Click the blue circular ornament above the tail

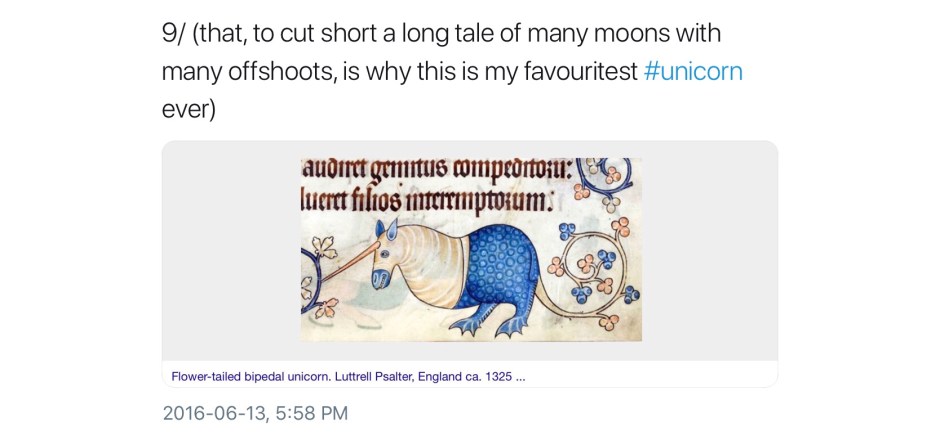click(602, 174)
